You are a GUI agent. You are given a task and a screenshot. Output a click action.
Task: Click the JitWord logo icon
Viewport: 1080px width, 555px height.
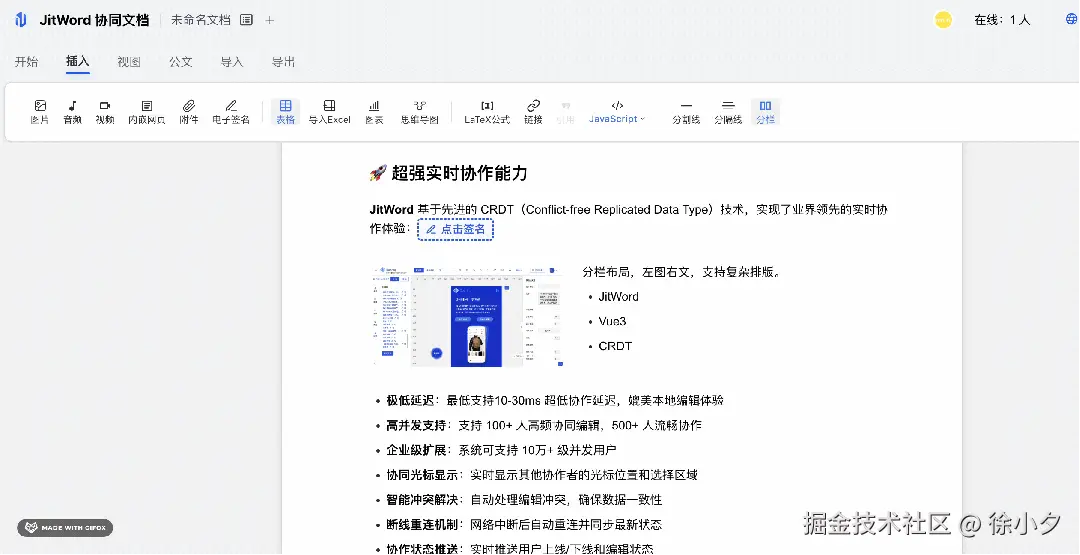click(x=21, y=20)
